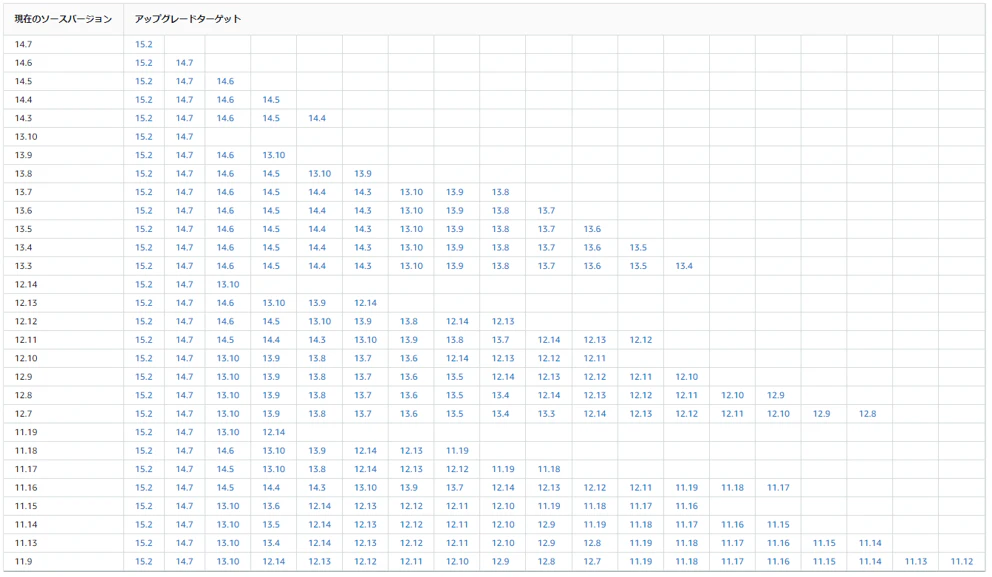This screenshot has width=992, height=577.
Task: Click 13.8 target for source version 13.7
Action: click(500, 192)
